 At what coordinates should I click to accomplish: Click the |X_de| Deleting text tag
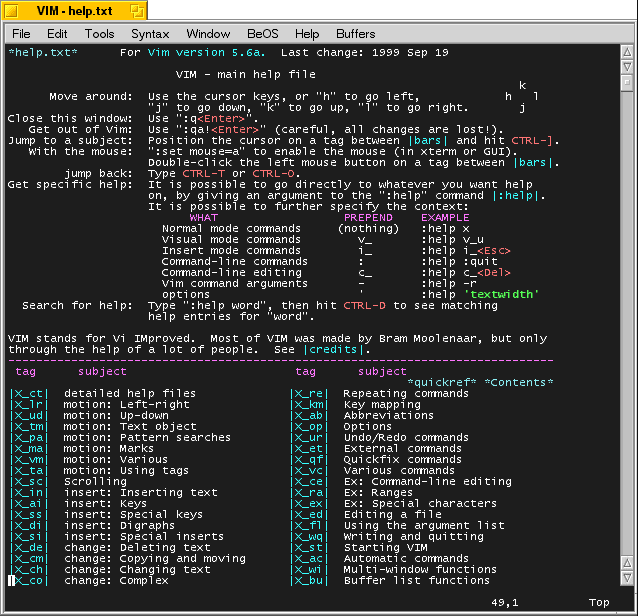(29, 547)
